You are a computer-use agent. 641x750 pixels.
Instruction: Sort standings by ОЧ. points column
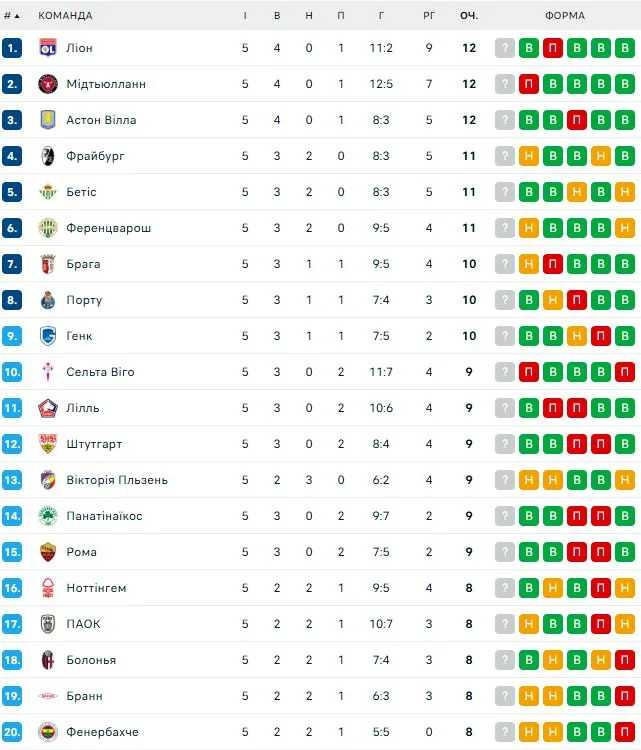(x=469, y=16)
